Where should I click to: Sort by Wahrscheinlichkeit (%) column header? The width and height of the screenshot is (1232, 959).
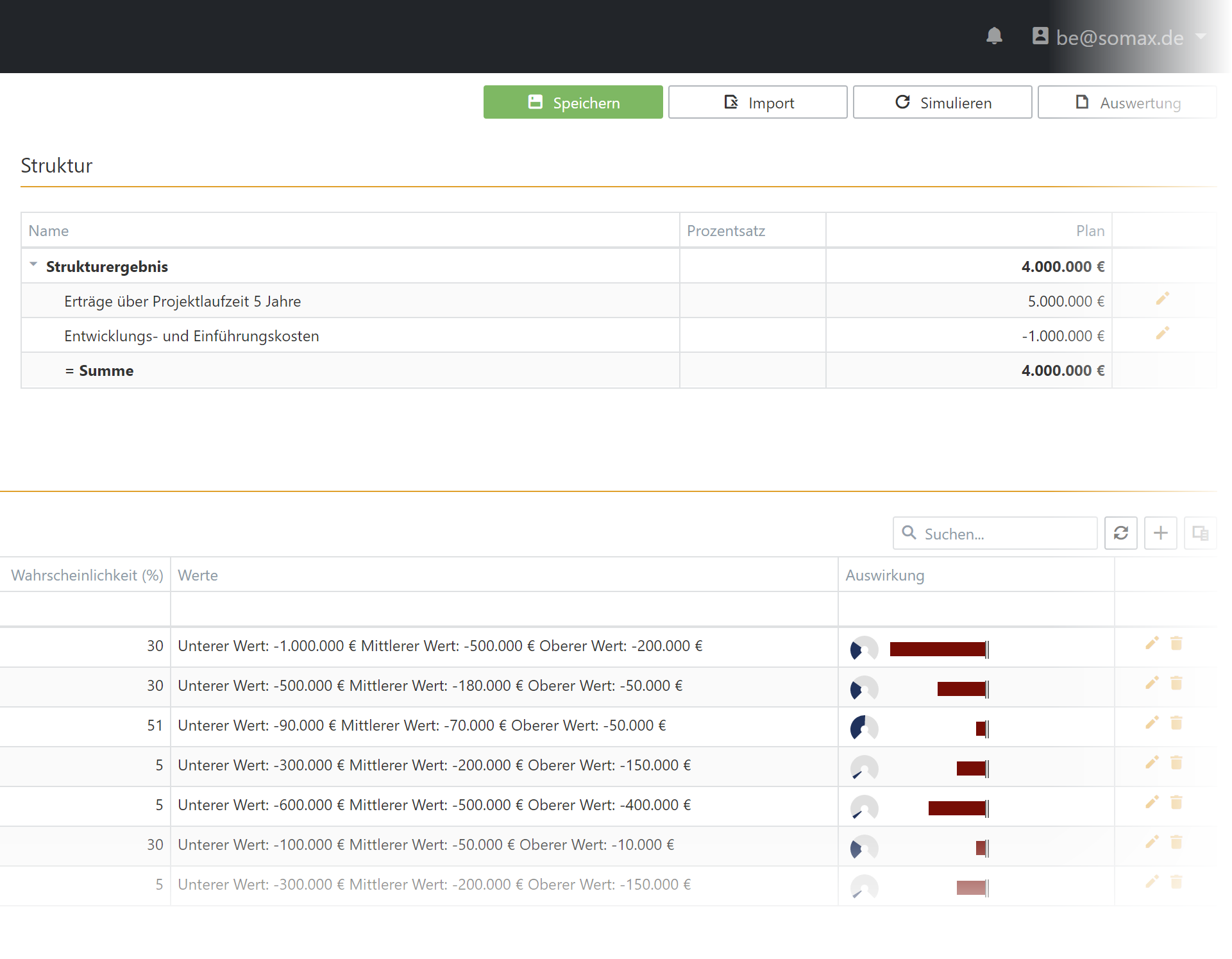tap(87, 575)
